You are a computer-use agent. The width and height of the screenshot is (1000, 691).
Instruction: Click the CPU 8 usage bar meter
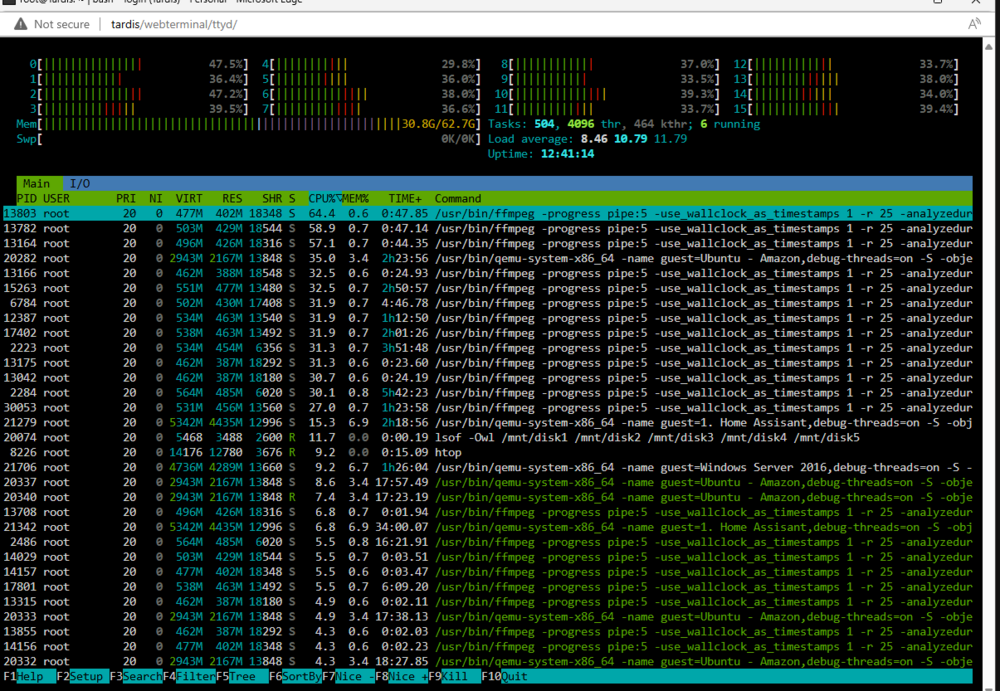coord(610,64)
